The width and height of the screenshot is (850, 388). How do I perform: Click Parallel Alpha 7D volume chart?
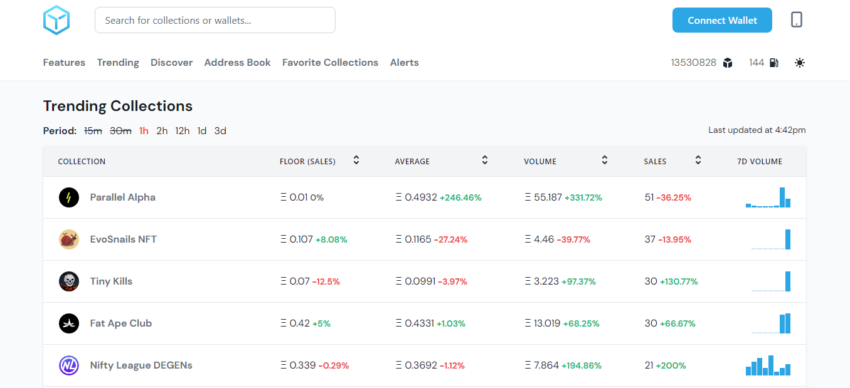point(768,197)
